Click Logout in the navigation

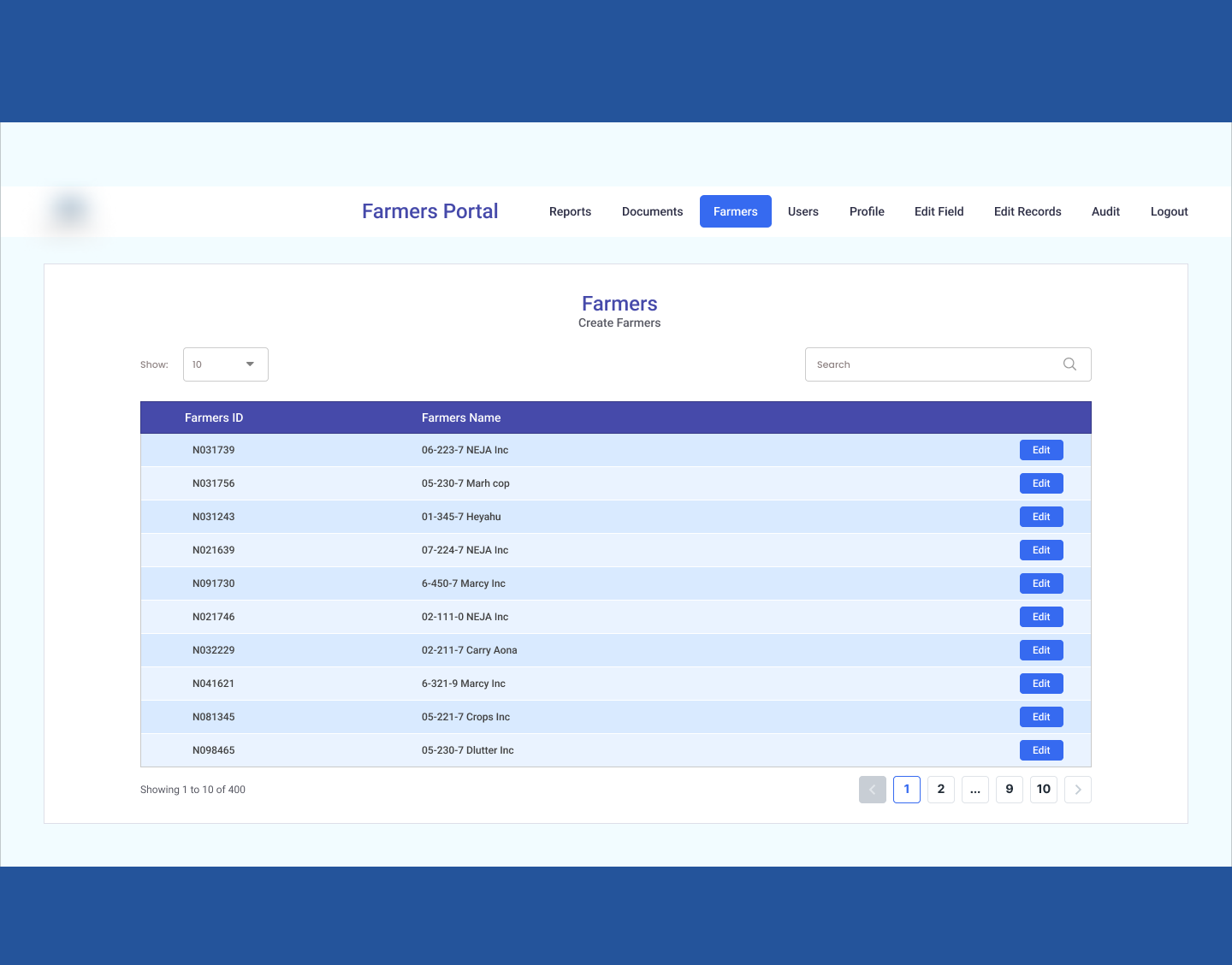[x=1169, y=211]
